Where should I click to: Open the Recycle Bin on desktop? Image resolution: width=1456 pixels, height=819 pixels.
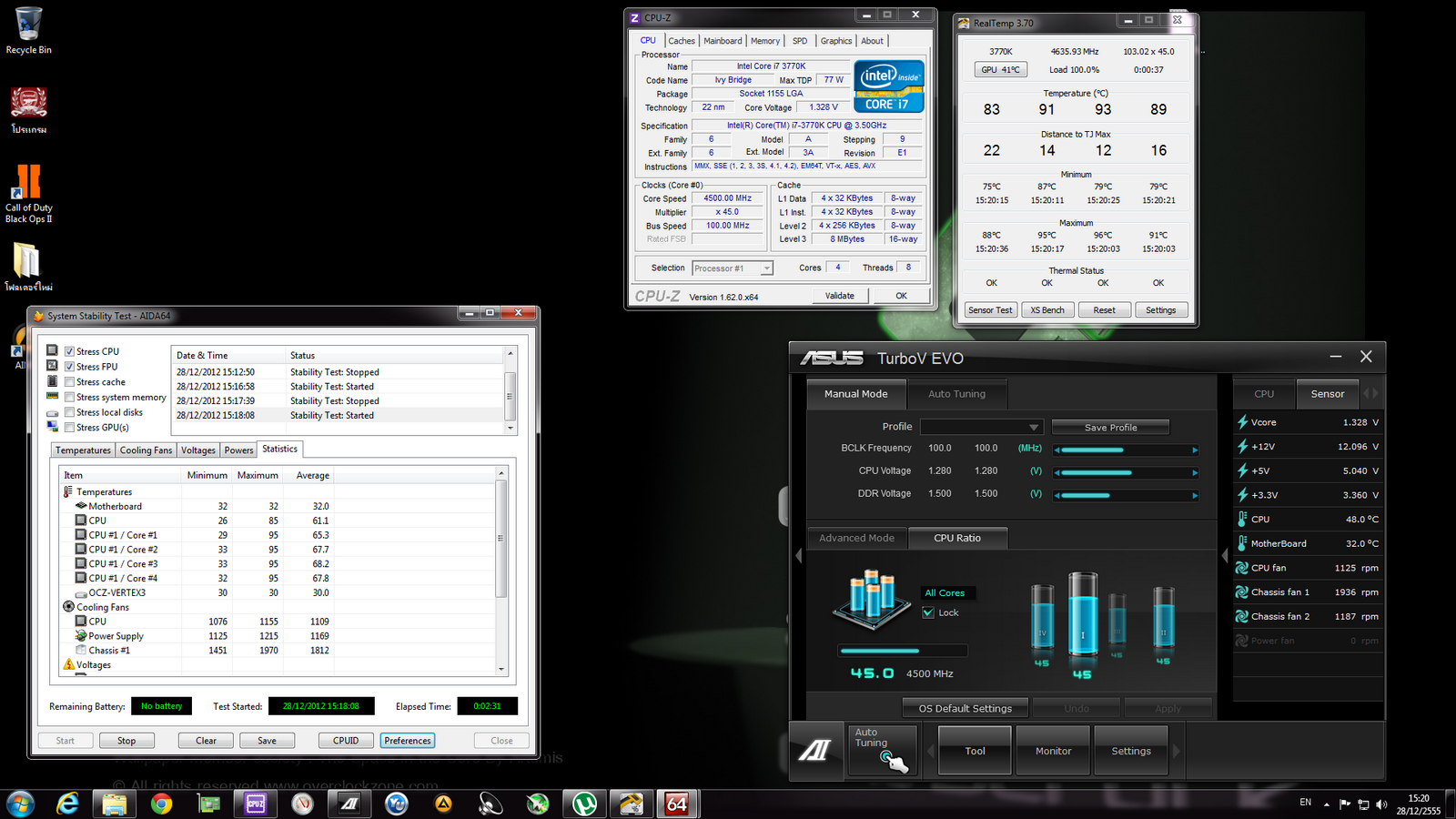coord(28,25)
